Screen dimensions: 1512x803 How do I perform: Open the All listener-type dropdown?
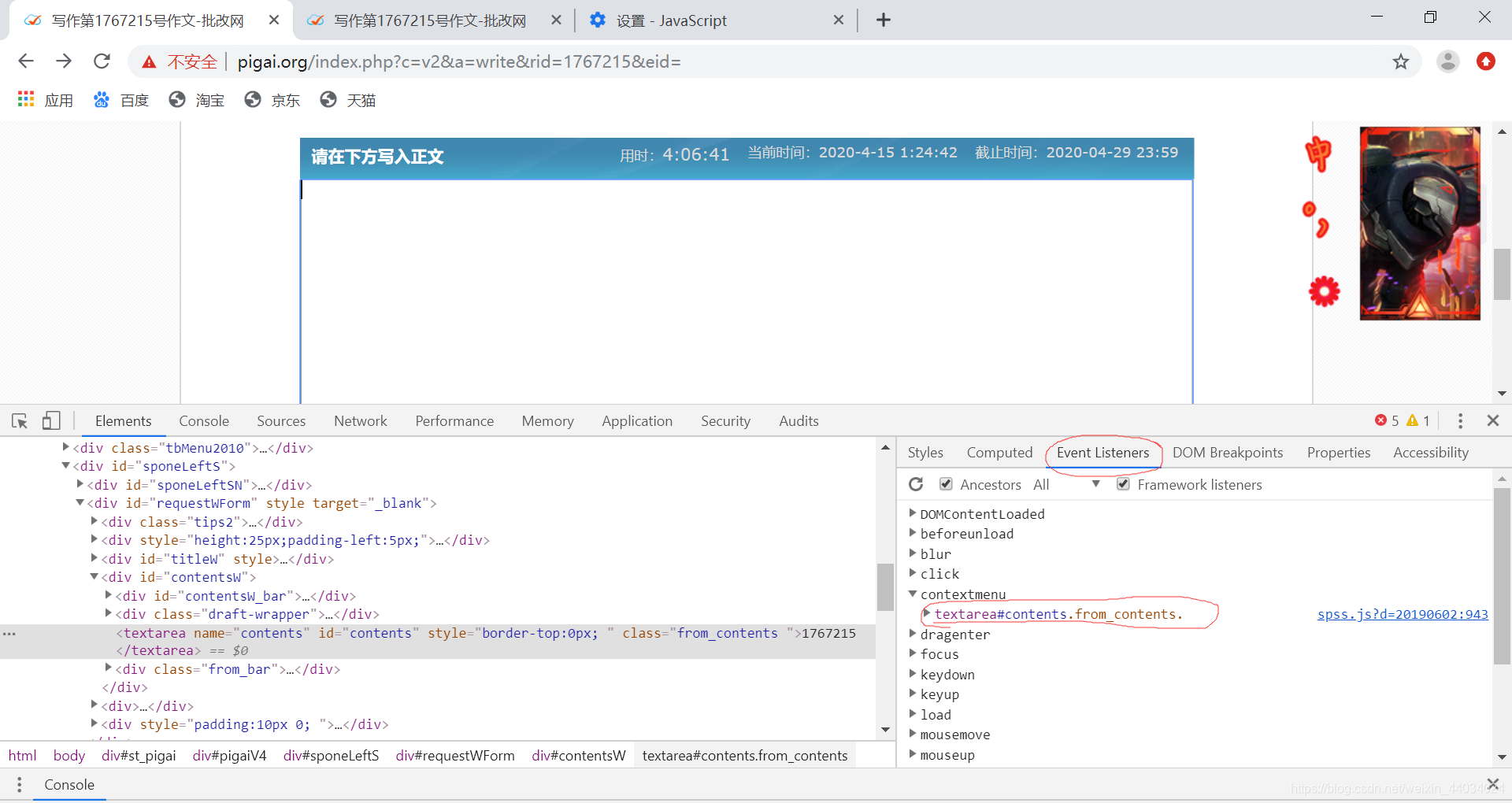click(1066, 484)
